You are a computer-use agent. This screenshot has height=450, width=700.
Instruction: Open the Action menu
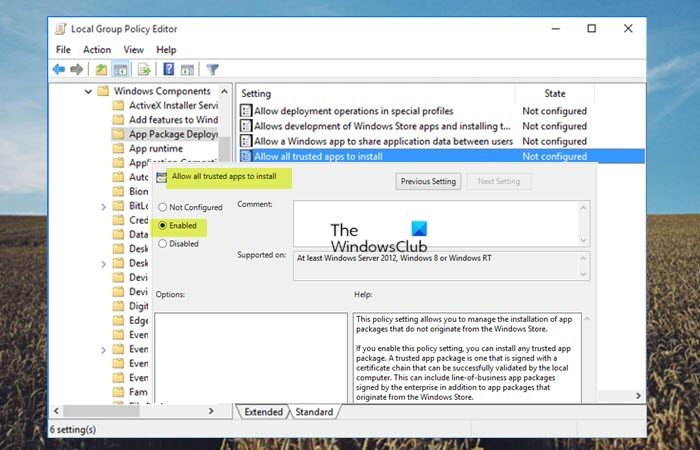coord(97,49)
